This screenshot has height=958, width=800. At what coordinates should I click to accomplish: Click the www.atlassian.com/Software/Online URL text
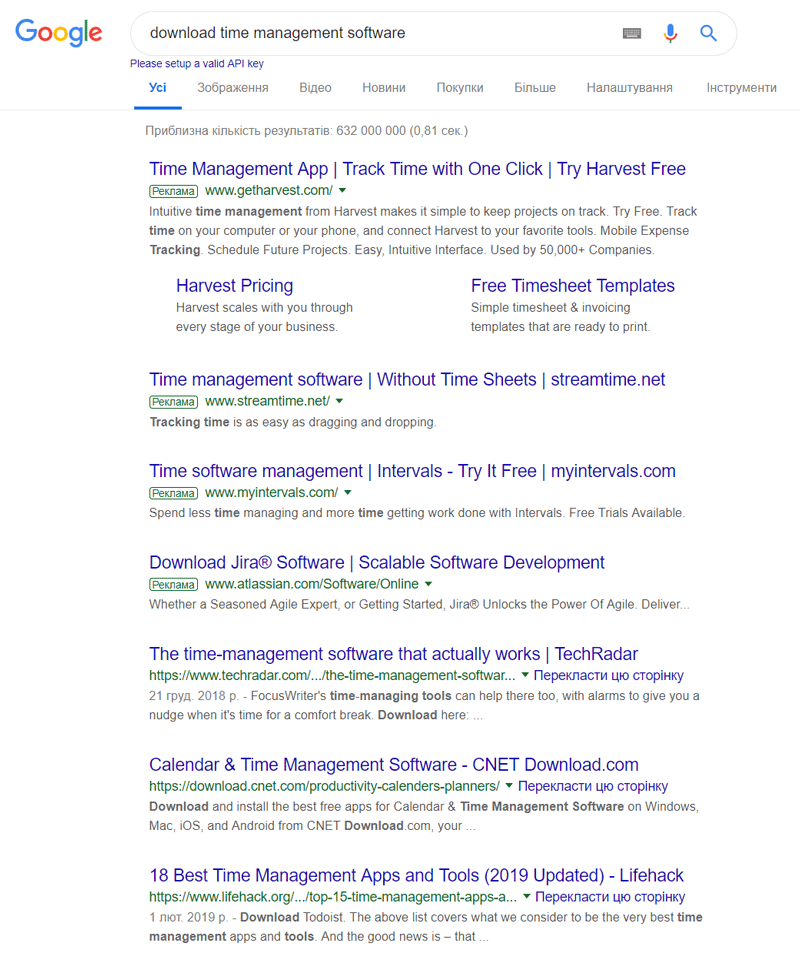[312, 584]
